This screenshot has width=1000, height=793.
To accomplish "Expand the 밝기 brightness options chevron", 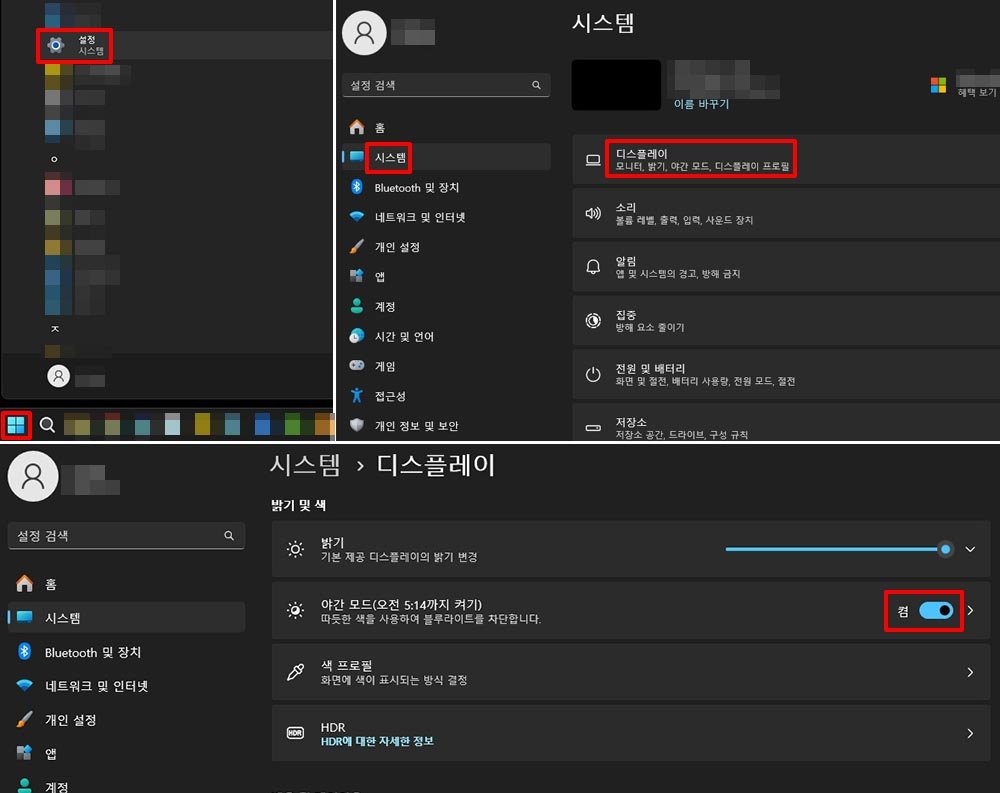I will click(970, 549).
